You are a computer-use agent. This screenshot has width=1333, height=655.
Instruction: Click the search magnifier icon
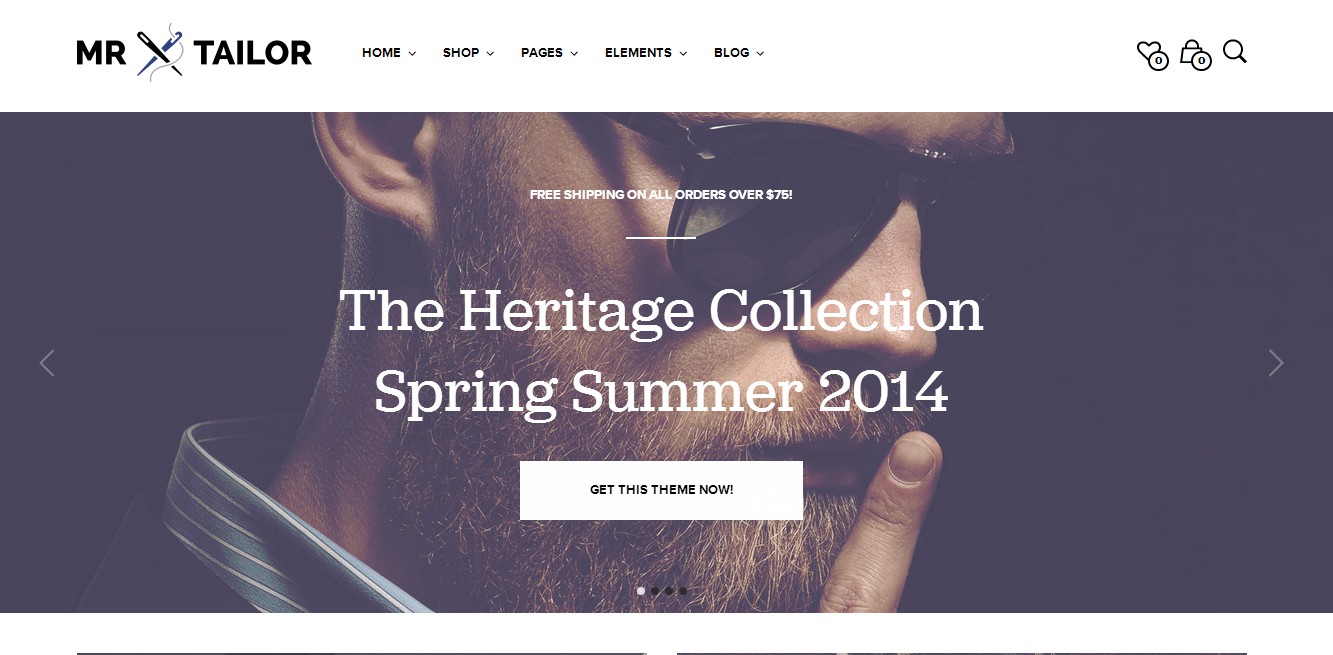1235,52
